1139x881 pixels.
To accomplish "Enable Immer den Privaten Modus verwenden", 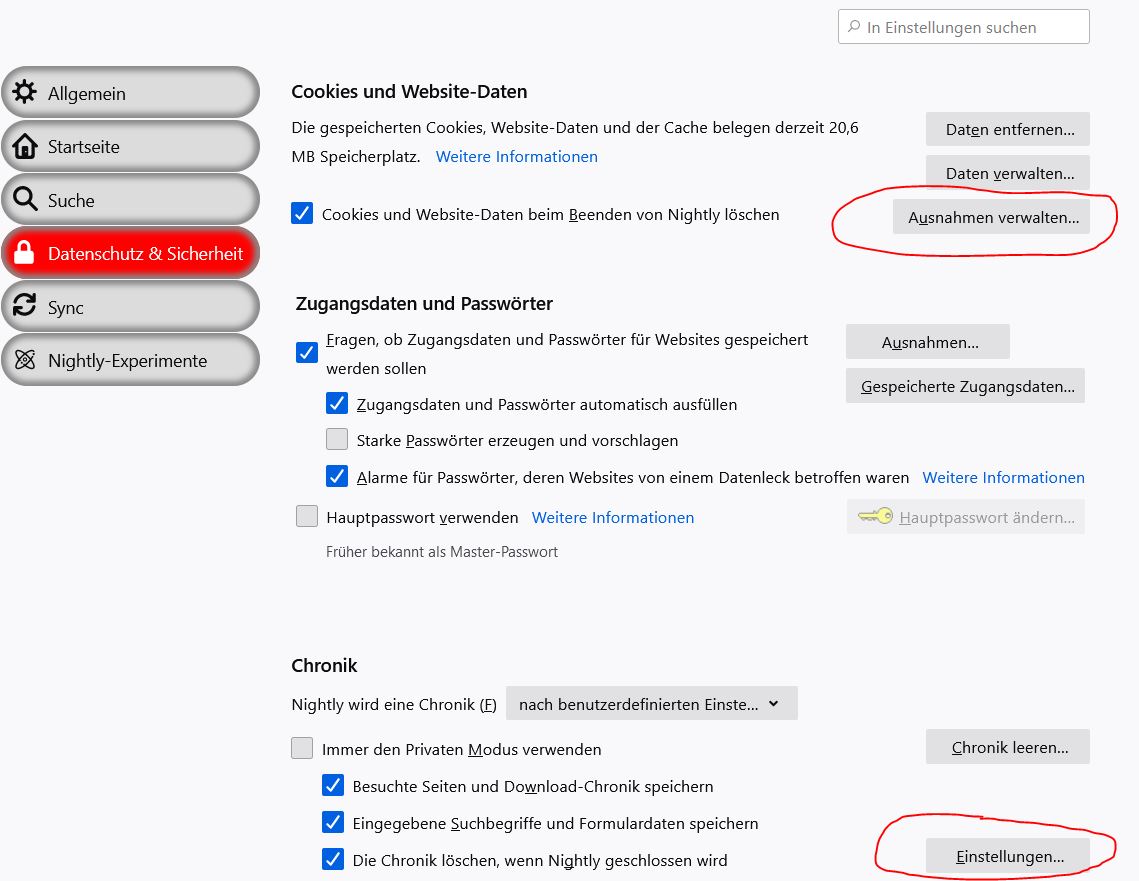I will pos(302,748).
